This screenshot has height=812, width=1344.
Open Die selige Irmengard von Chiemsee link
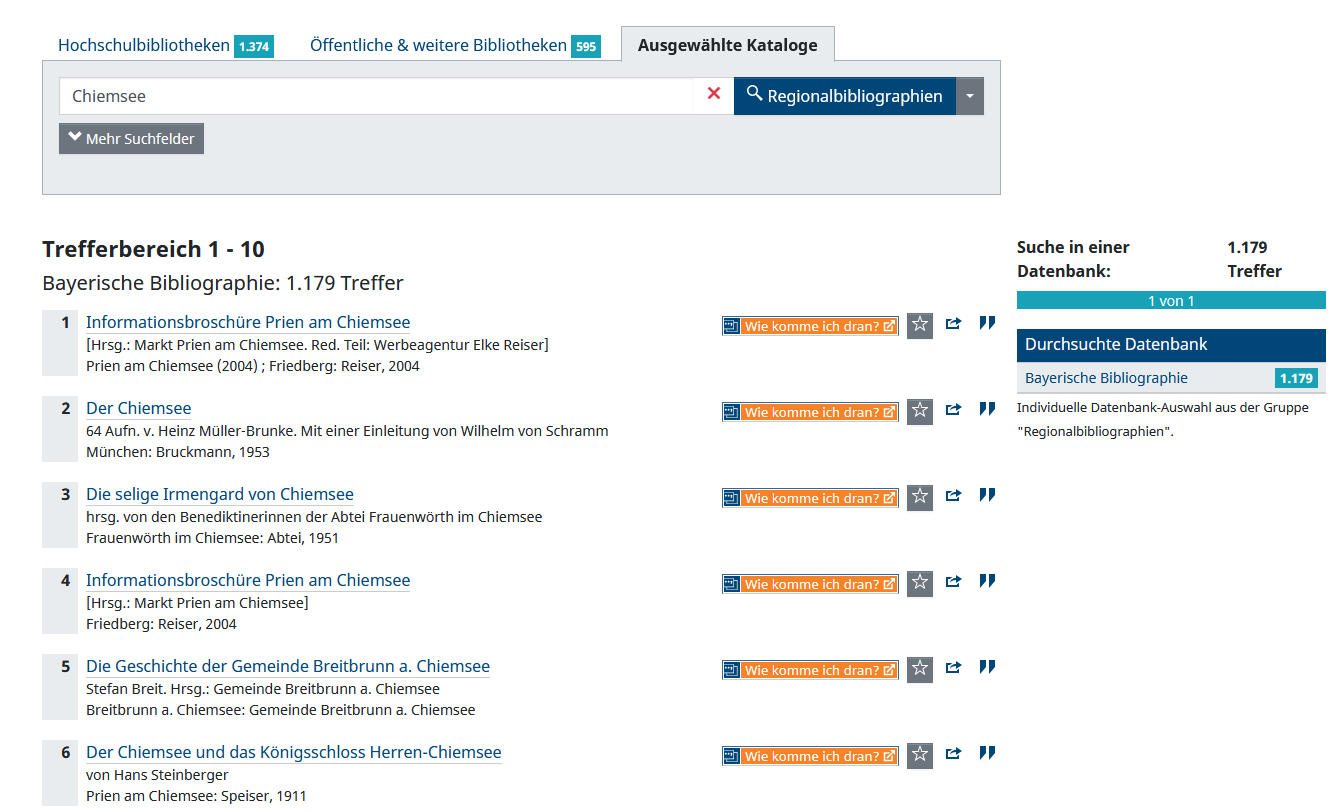coord(220,494)
